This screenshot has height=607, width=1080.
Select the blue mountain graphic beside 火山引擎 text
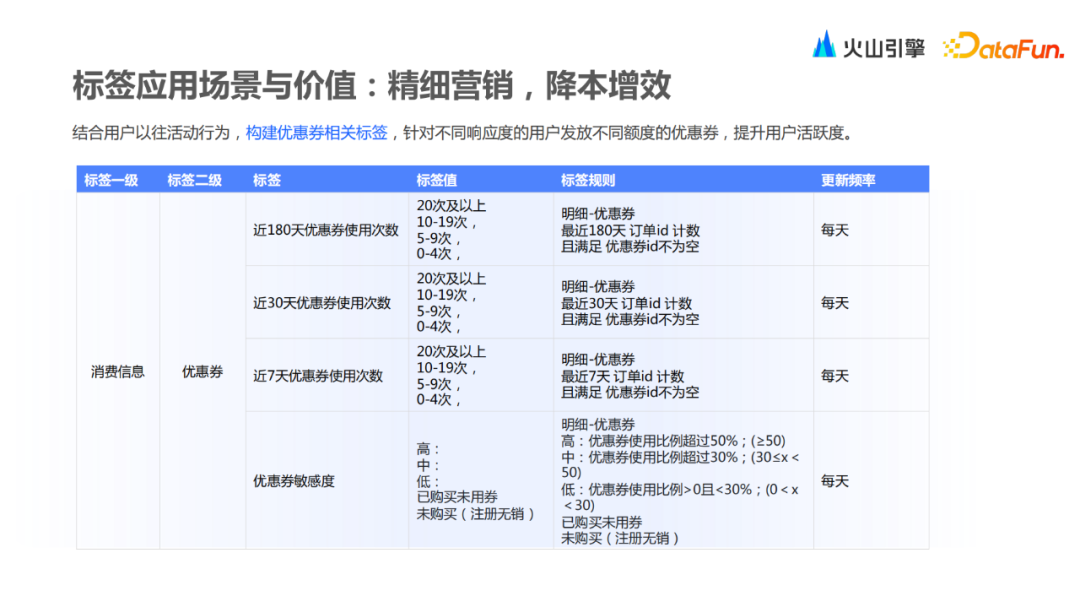[x=824, y=44]
